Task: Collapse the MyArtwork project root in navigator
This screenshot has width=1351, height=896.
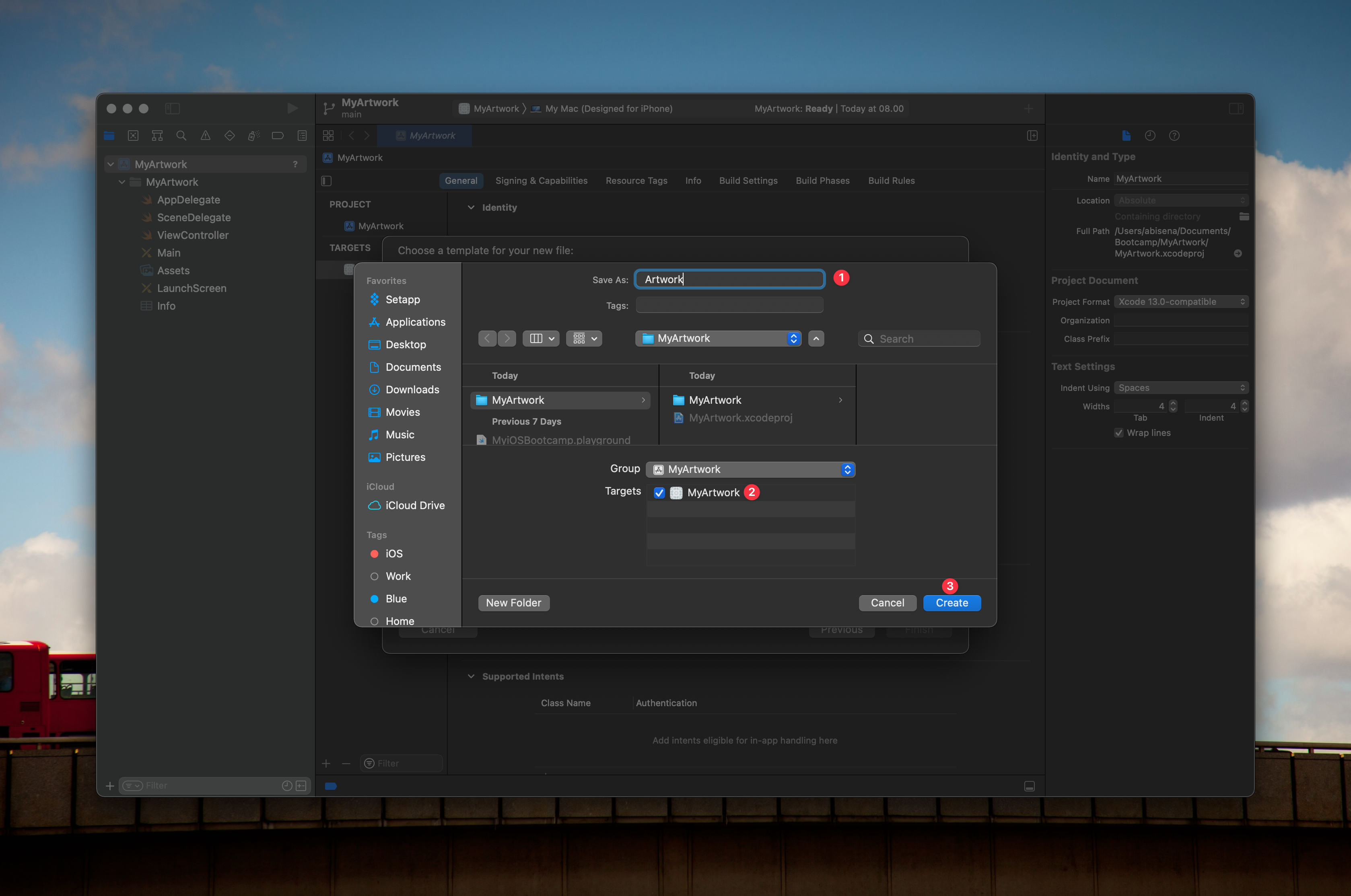Action: 110,164
